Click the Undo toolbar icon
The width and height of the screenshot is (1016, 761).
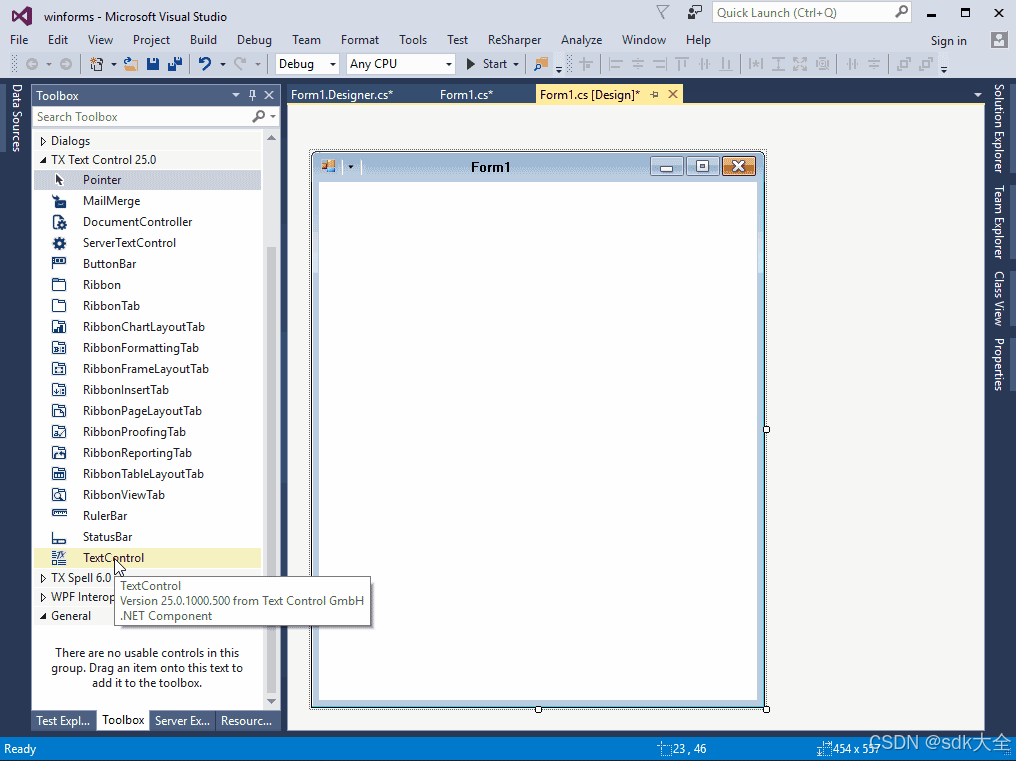(204, 63)
